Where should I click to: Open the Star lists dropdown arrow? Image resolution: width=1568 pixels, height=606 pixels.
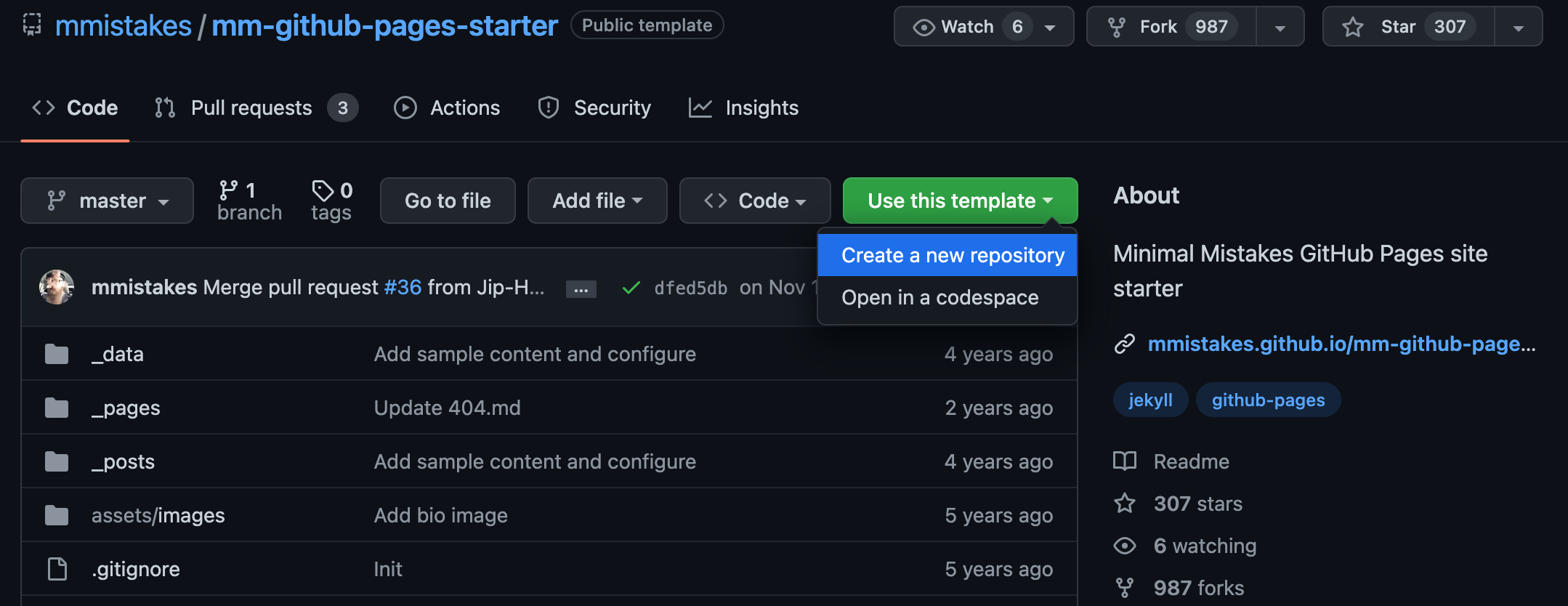(1518, 28)
